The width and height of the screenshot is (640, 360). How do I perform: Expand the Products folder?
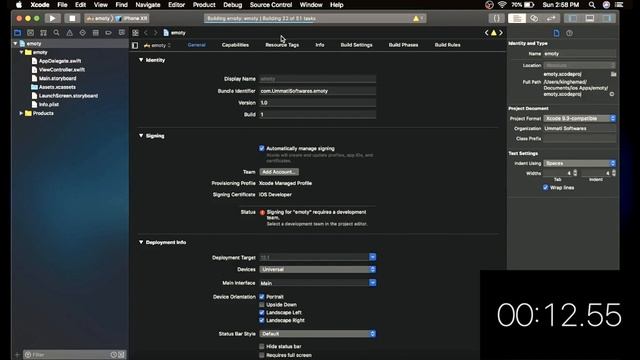click(21, 113)
